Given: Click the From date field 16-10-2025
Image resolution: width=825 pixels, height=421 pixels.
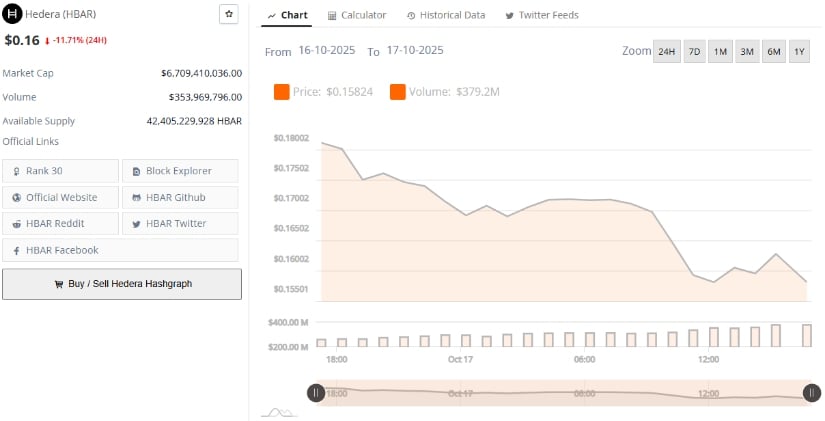Looking at the screenshot, I should tap(328, 51).
